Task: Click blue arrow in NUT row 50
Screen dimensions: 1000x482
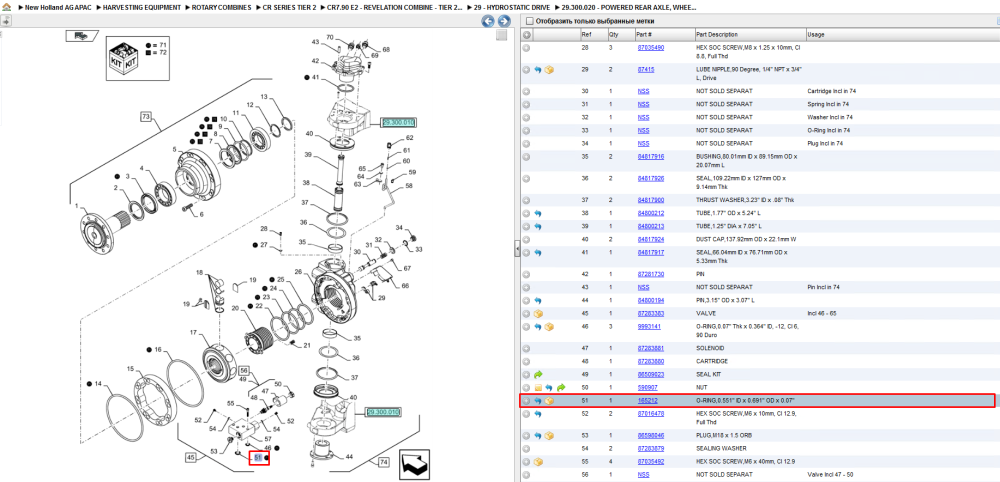Action: pos(549,388)
